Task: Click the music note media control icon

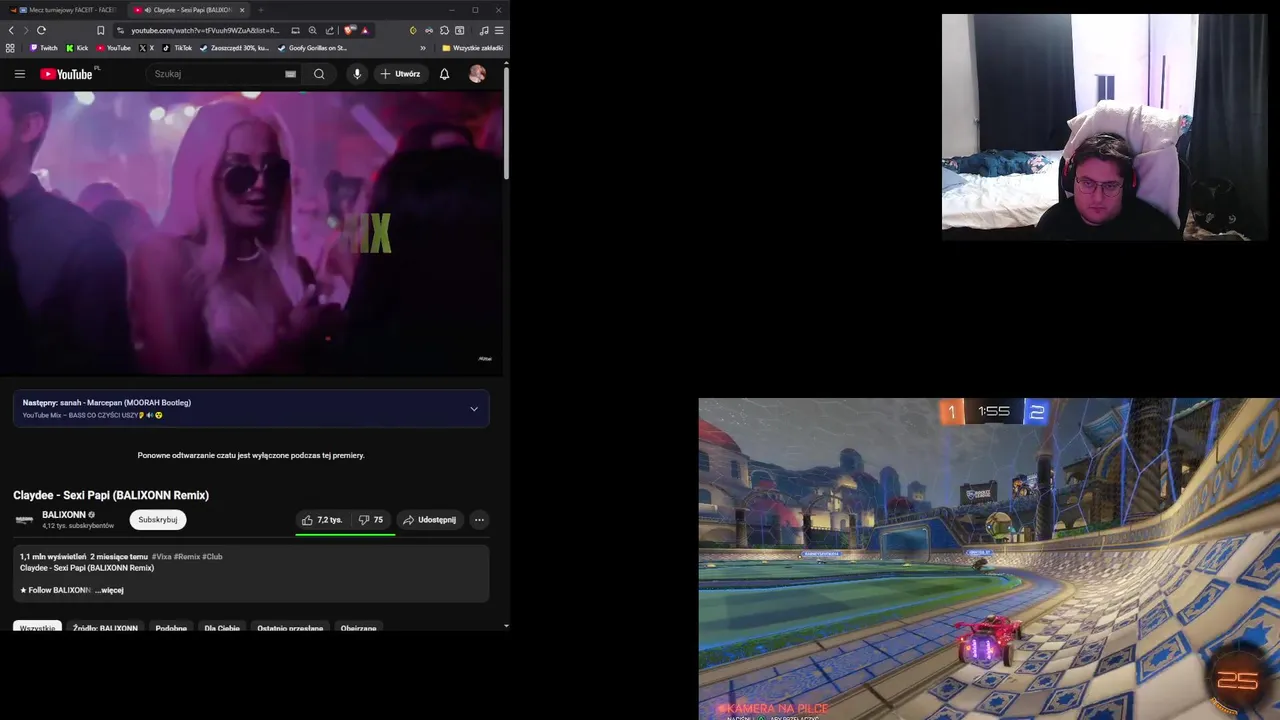Action: (x=484, y=30)
